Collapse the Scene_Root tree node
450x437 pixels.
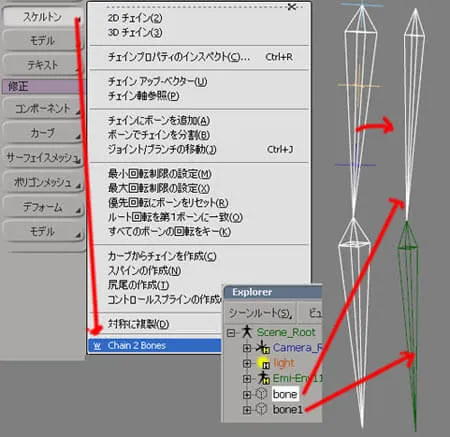click(x=231, y=333)
